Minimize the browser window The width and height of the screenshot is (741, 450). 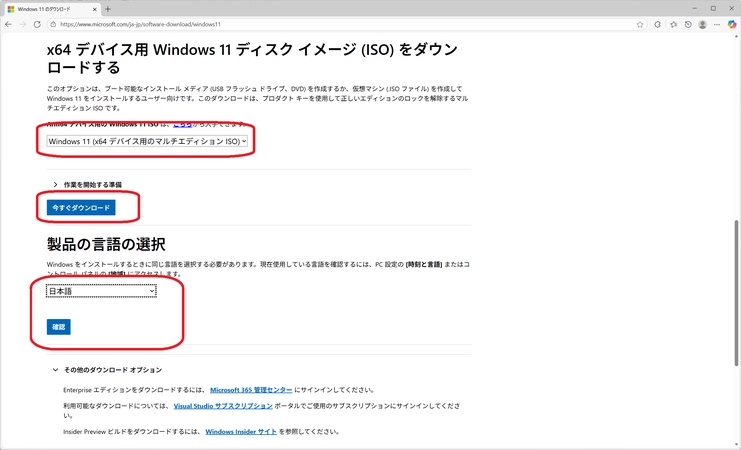695,9
